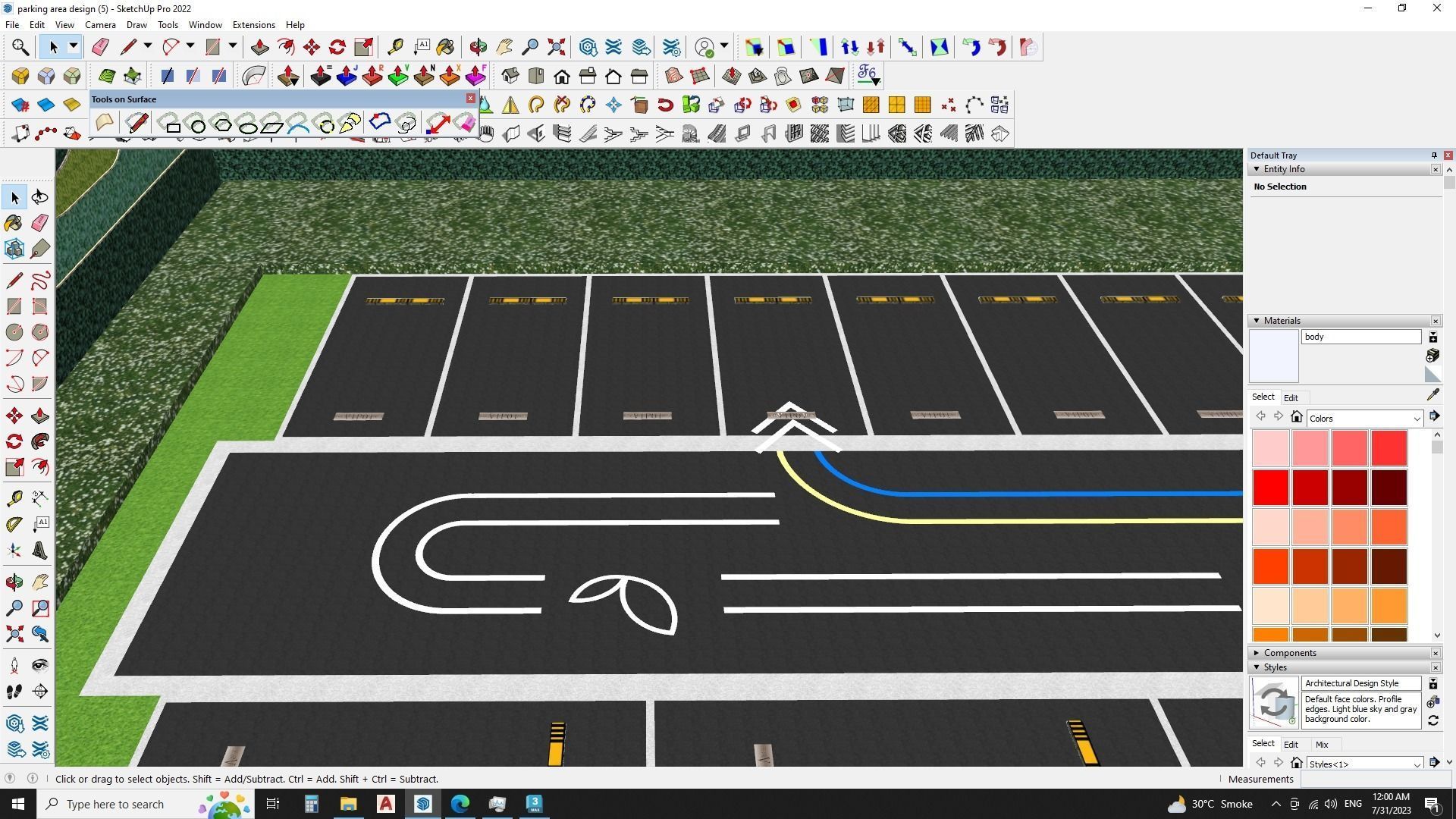Select the Paint Bucket tool
This screenshot has width=1456, height=819.
(14, 223)
